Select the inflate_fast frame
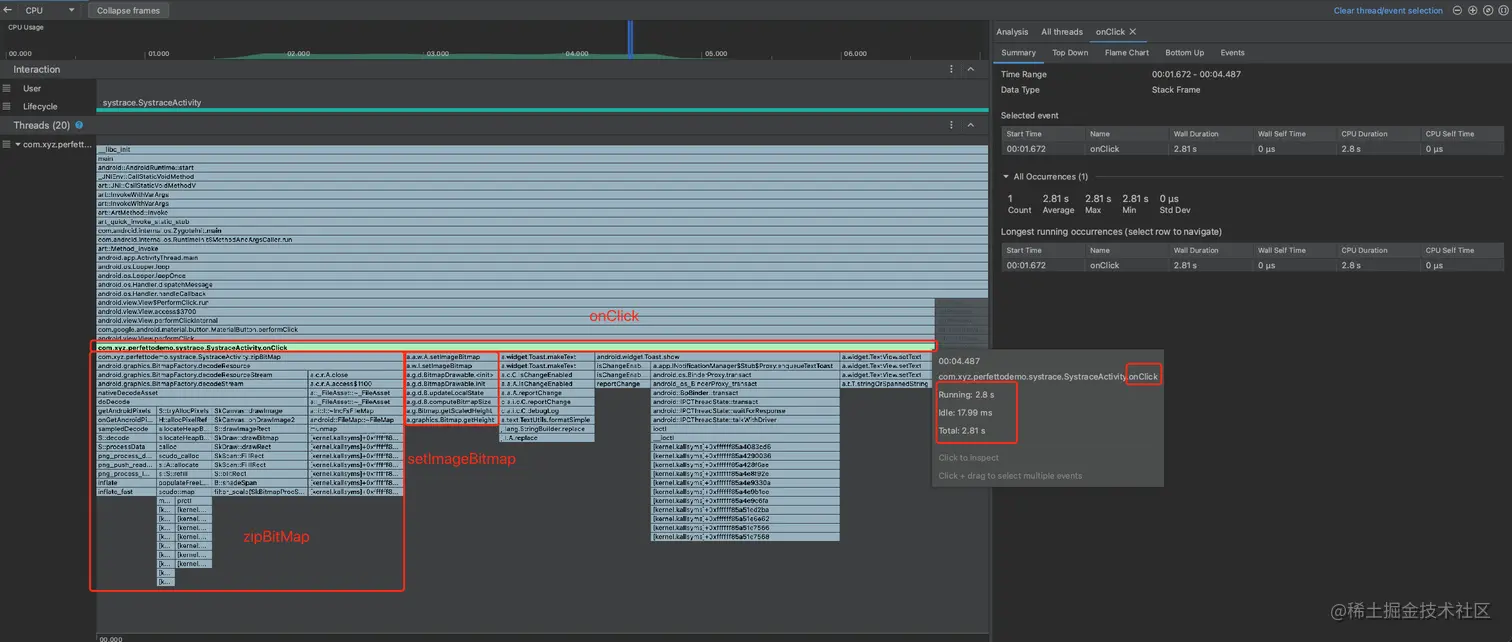 126,492
